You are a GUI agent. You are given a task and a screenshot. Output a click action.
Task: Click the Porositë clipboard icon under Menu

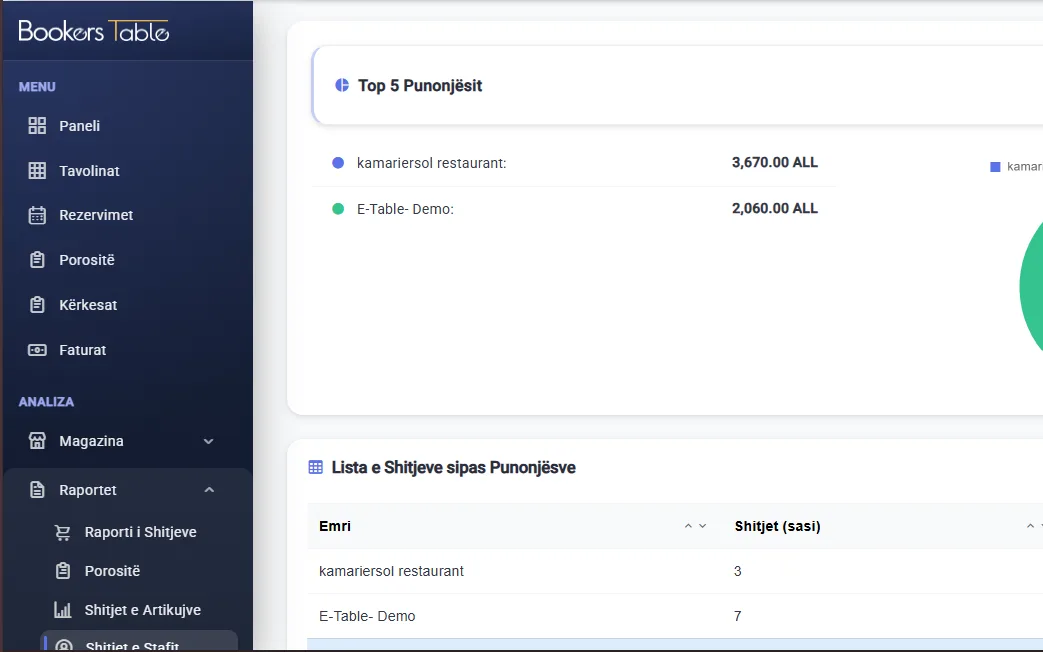point(37,260)
